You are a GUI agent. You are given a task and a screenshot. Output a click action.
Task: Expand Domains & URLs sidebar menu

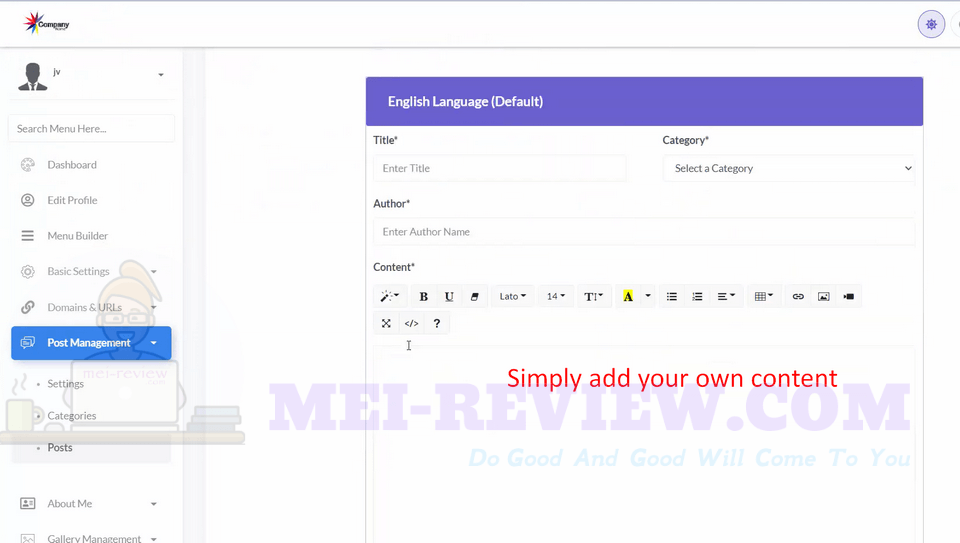click(91, 307)
